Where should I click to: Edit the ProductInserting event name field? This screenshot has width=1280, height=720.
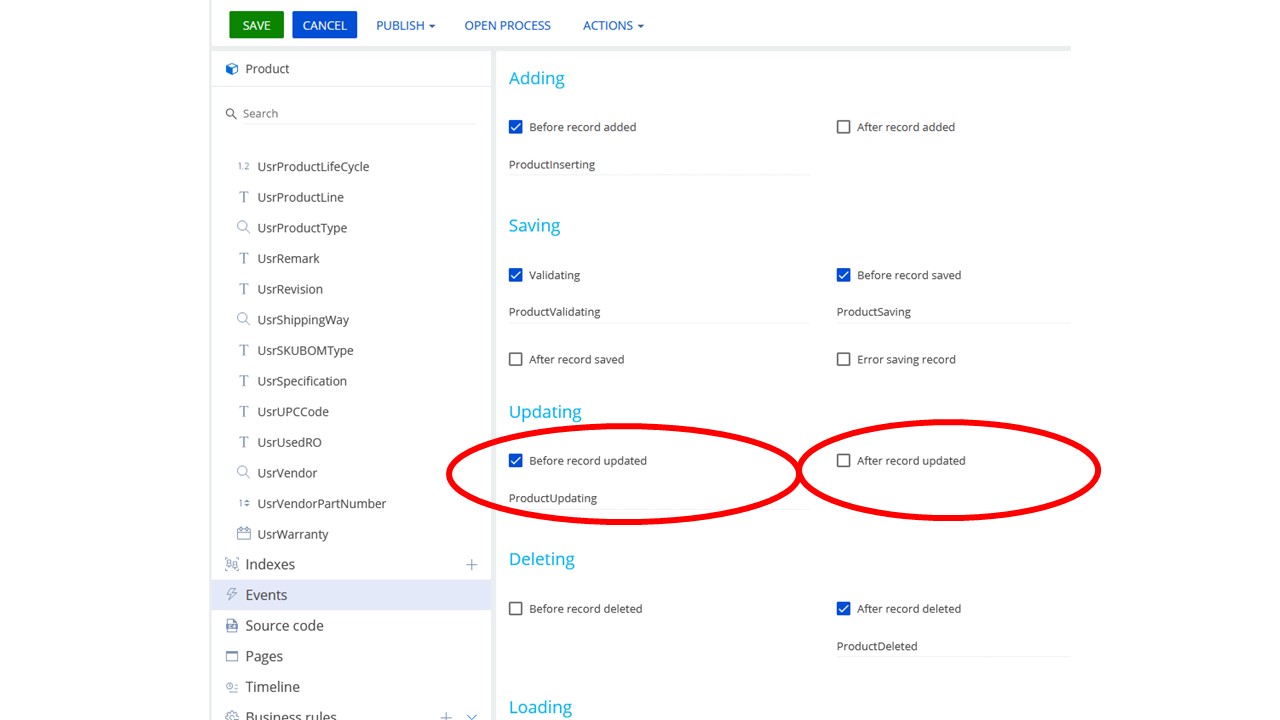coord(658,165)
